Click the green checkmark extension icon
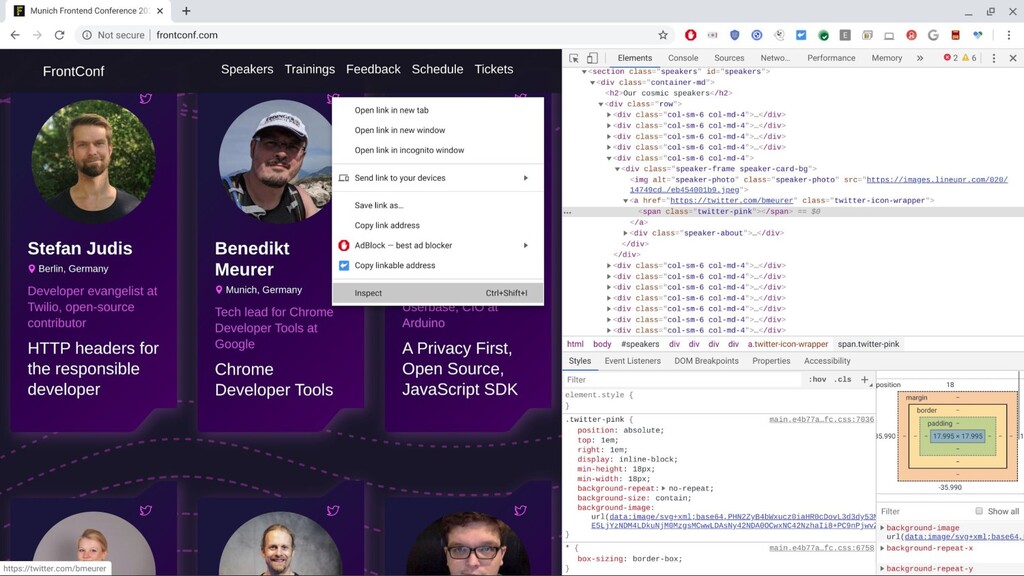This screenshot has height=576, width=1024. tap(824, 35)
